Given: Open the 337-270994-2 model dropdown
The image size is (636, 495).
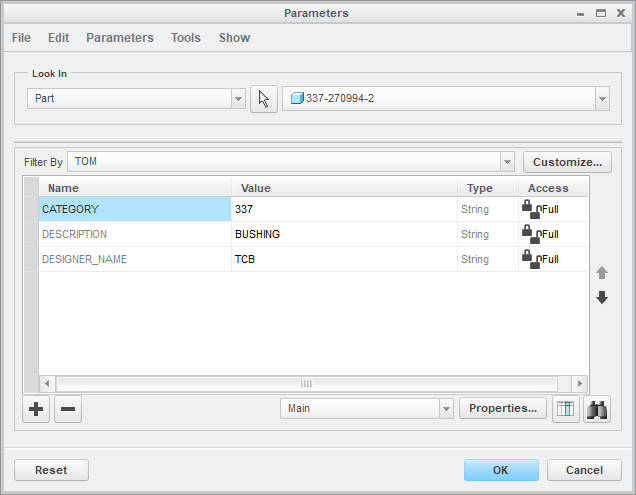Looking at the screenshot, I should click(602, 99).
